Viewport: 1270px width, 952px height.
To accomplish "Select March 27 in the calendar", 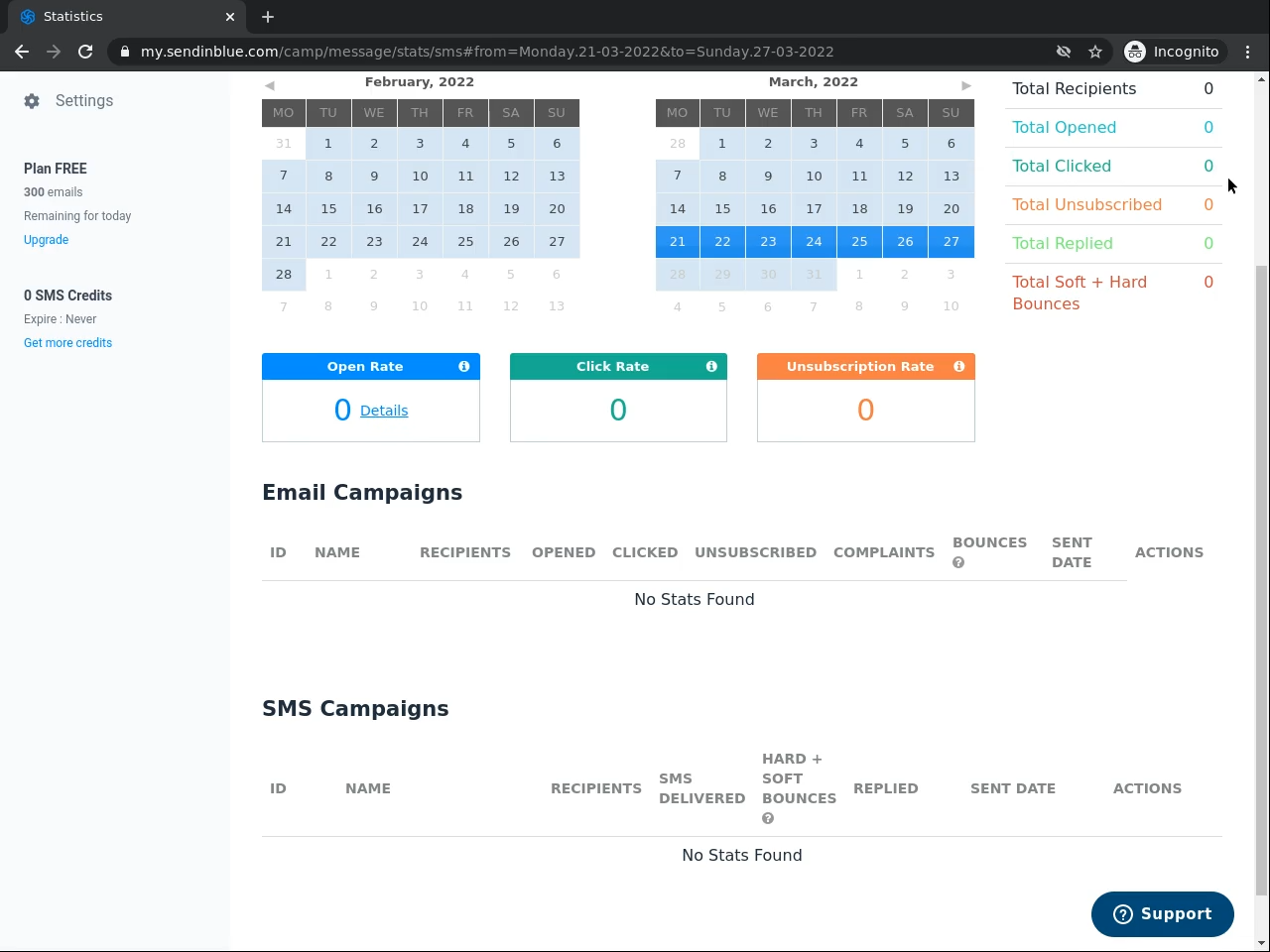I will [952, 242].
